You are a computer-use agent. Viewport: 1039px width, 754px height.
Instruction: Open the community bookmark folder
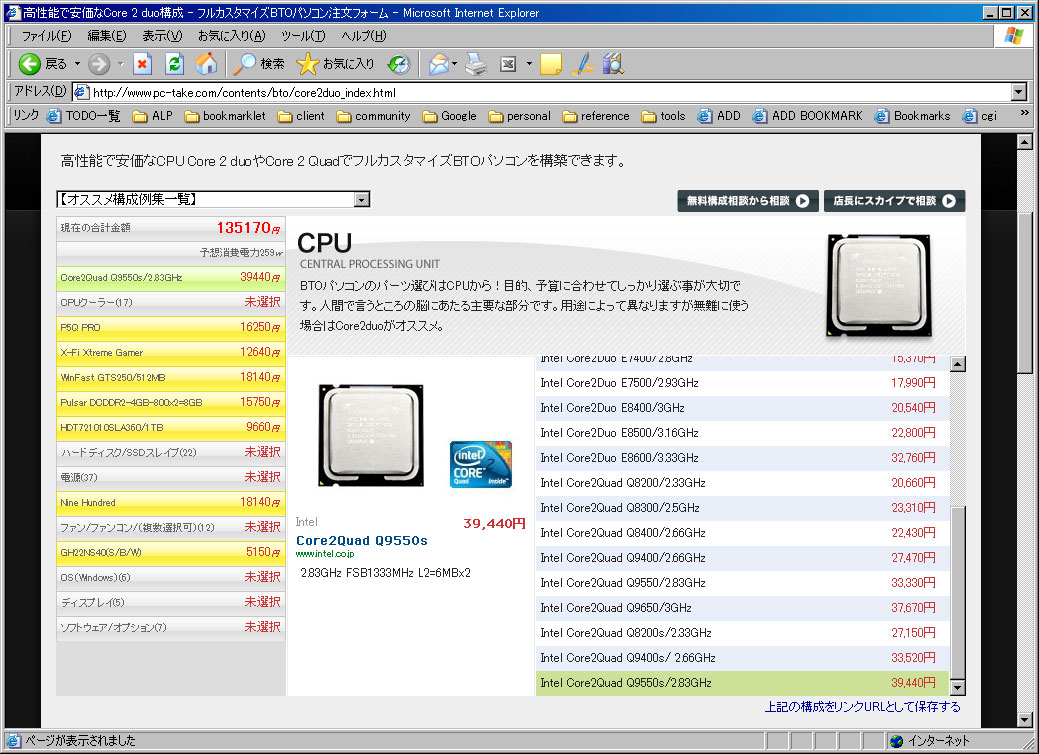point(373,116)
